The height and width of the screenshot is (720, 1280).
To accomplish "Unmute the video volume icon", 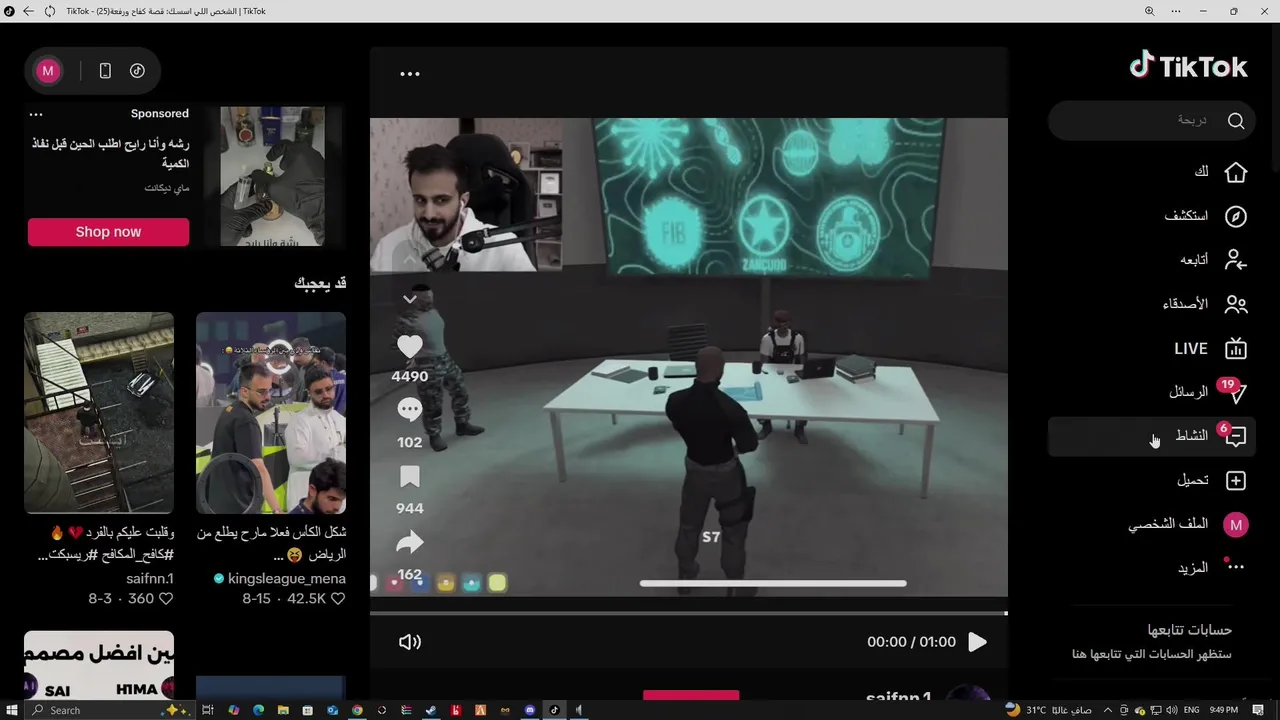I will click(410, 642).
